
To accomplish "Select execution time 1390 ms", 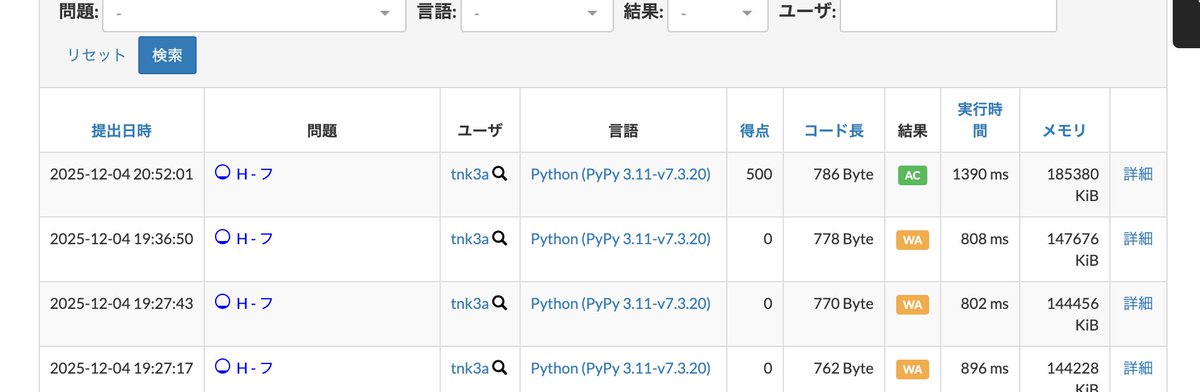I will tap(980, 174).
